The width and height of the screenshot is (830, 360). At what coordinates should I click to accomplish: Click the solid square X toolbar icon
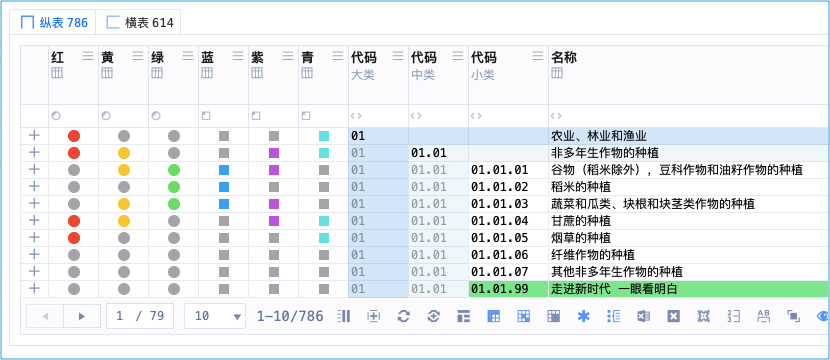[673, 316]
